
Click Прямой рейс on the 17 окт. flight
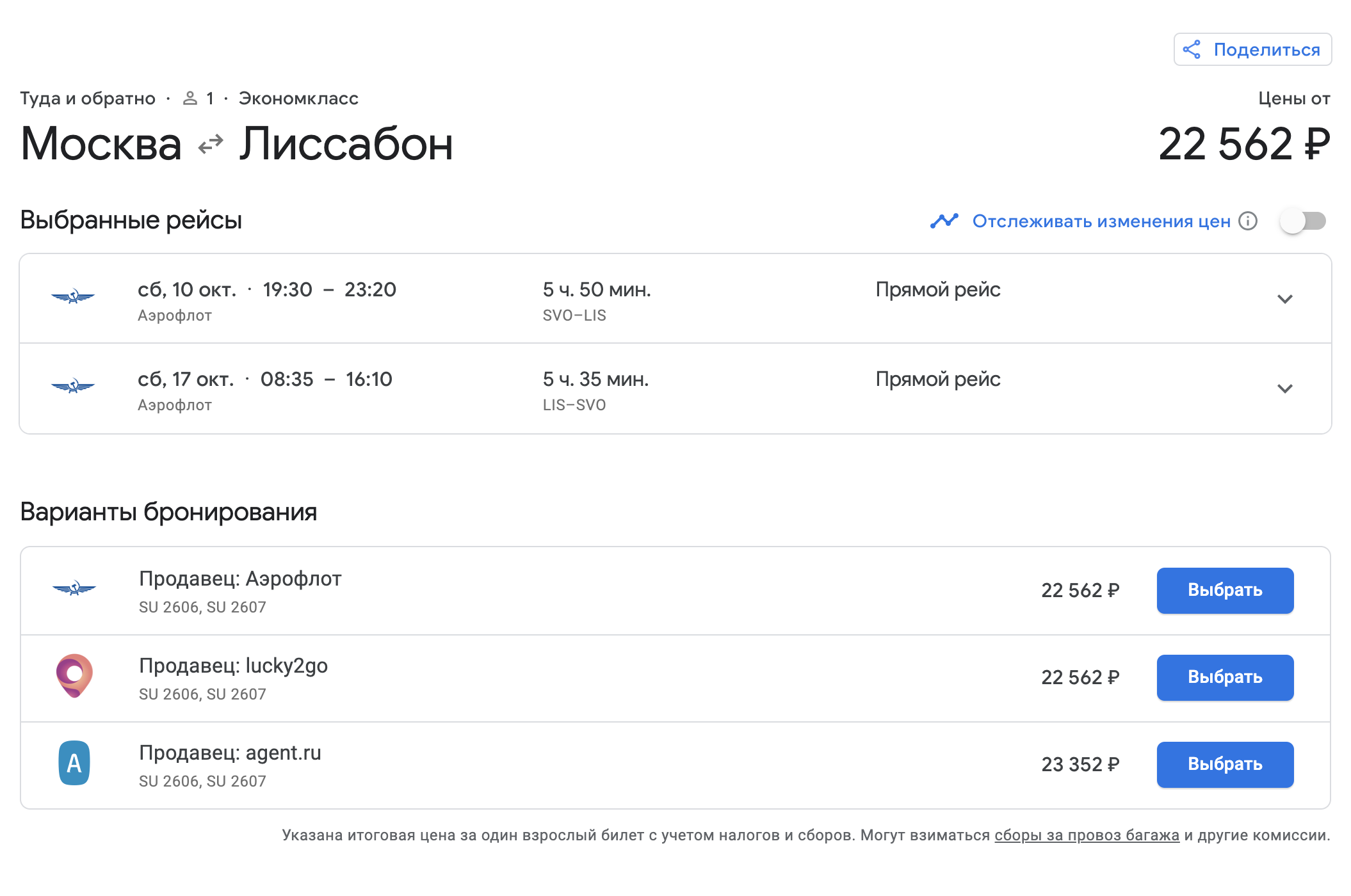[x=938, y=379]
